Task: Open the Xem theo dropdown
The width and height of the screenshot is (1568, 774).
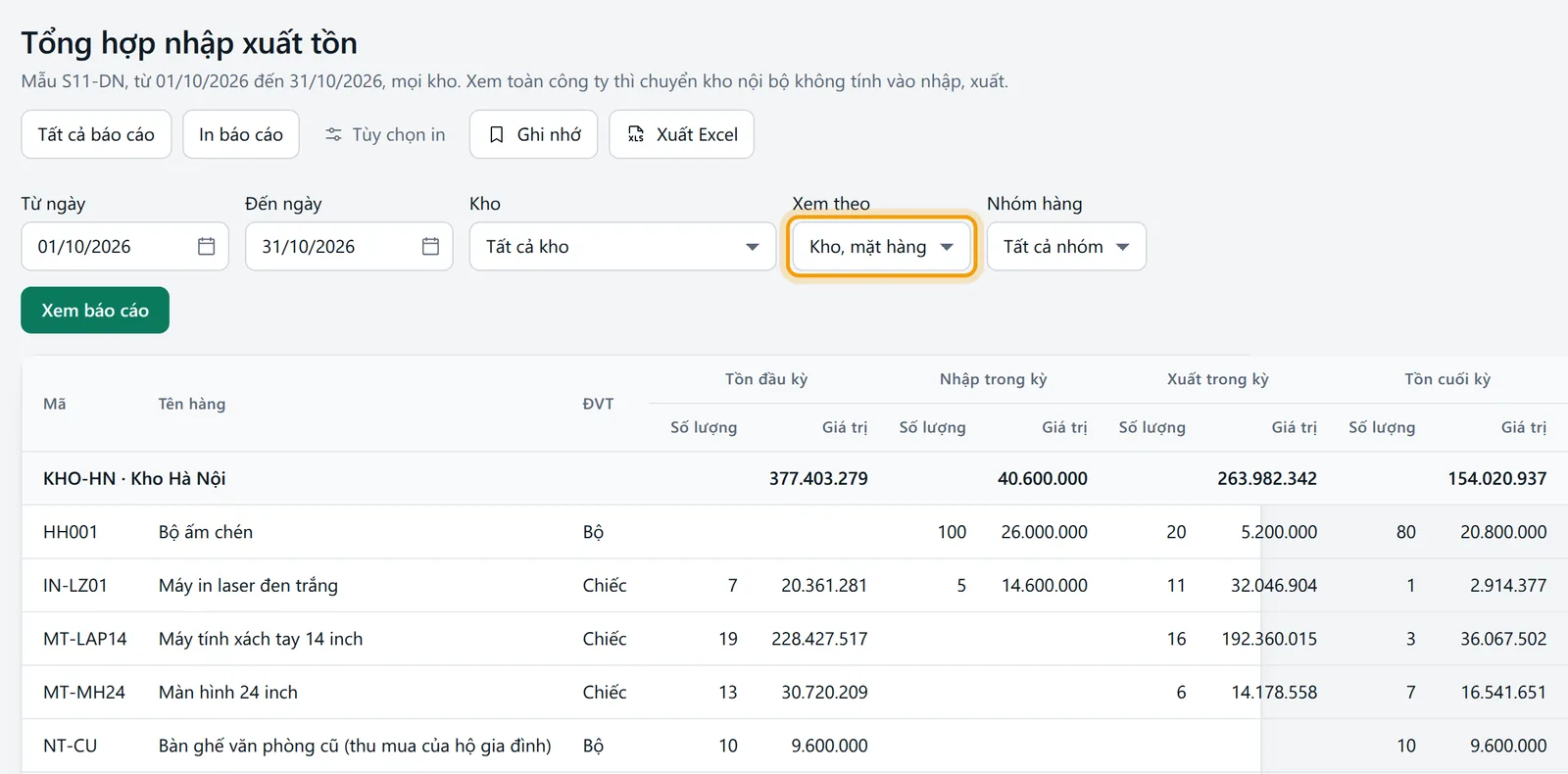Action: click(x=881, y=247)
